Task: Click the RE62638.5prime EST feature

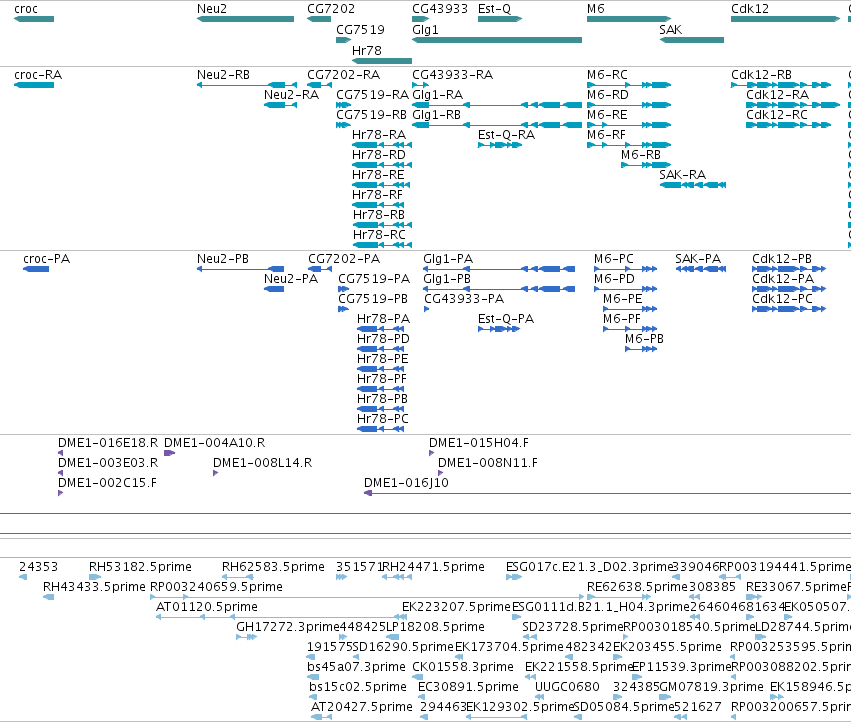Action: pos(619,597)
